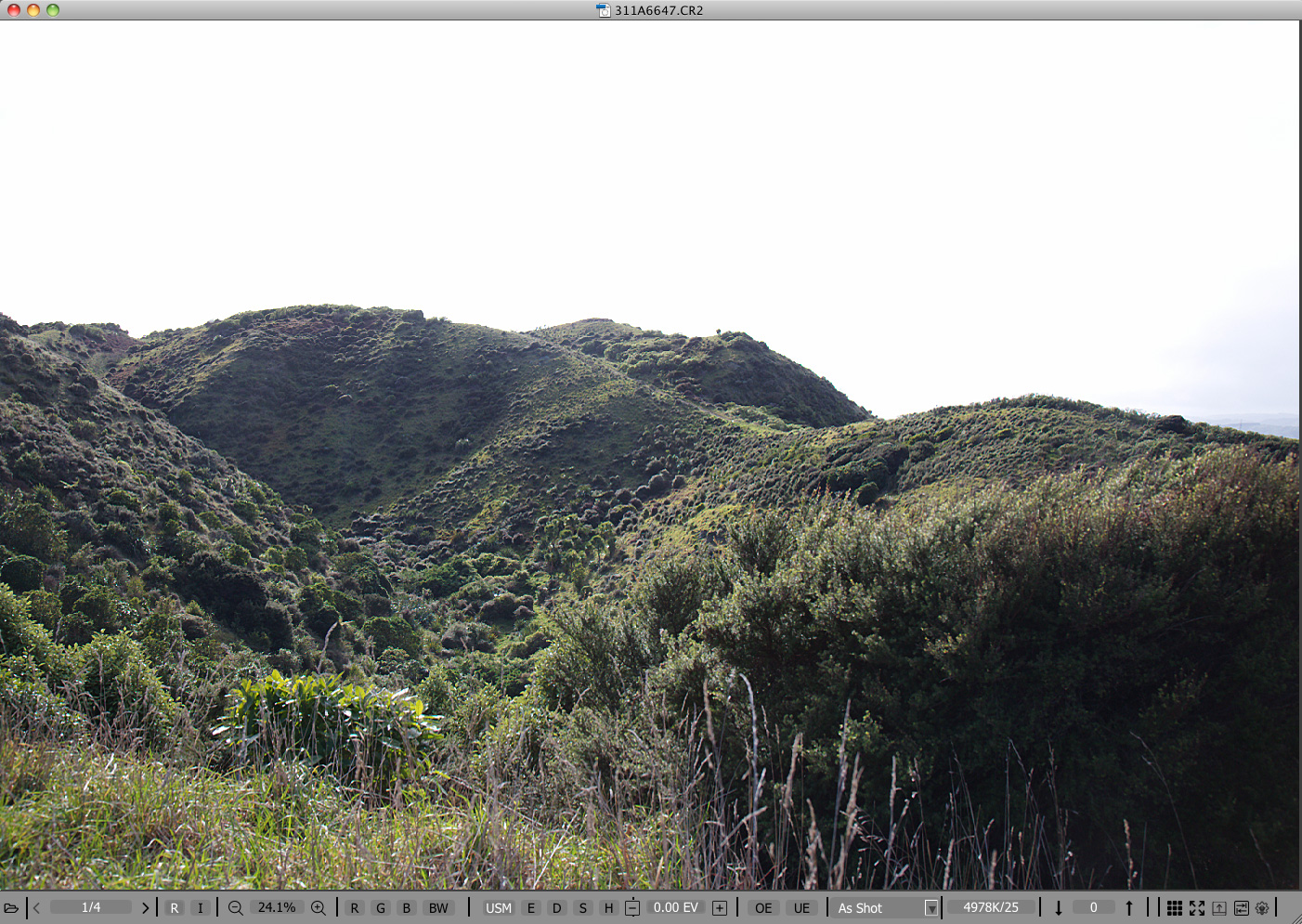Toggle the BW grayscale view
The width and height of the screenshot is (1302, 924).
point(438,908)
